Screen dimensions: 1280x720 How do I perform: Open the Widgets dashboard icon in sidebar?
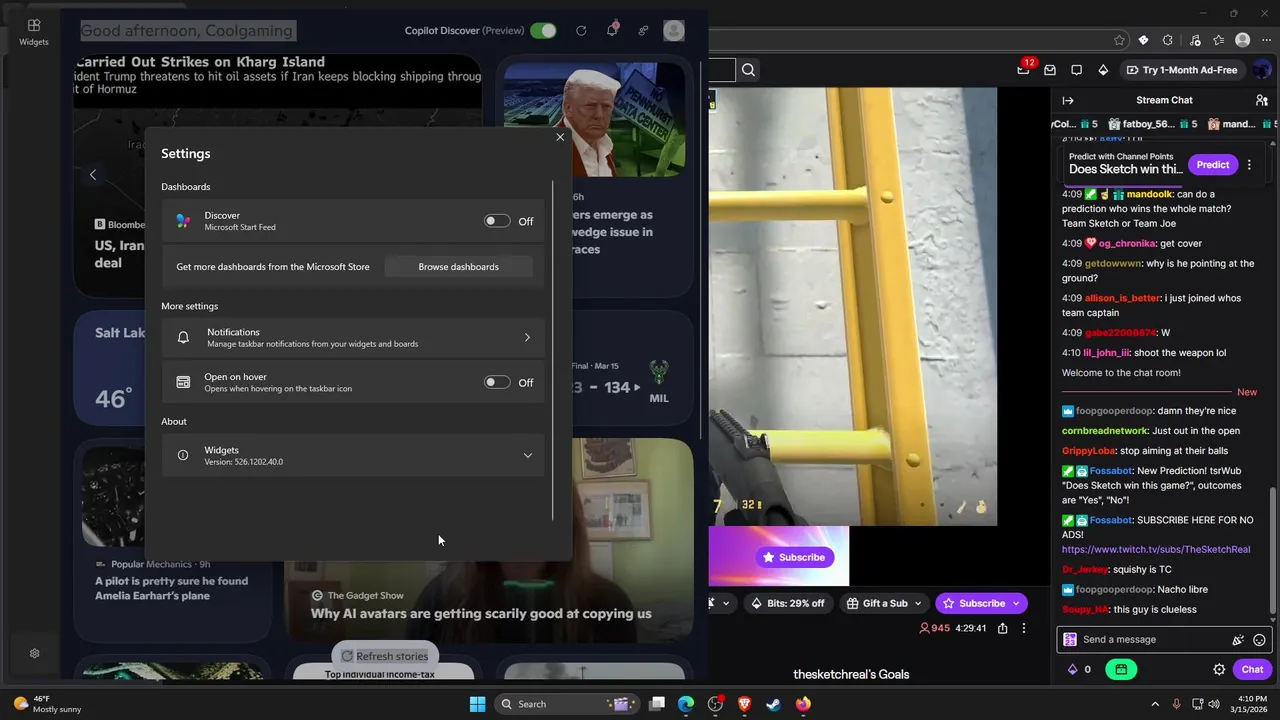tap(34, 31)
